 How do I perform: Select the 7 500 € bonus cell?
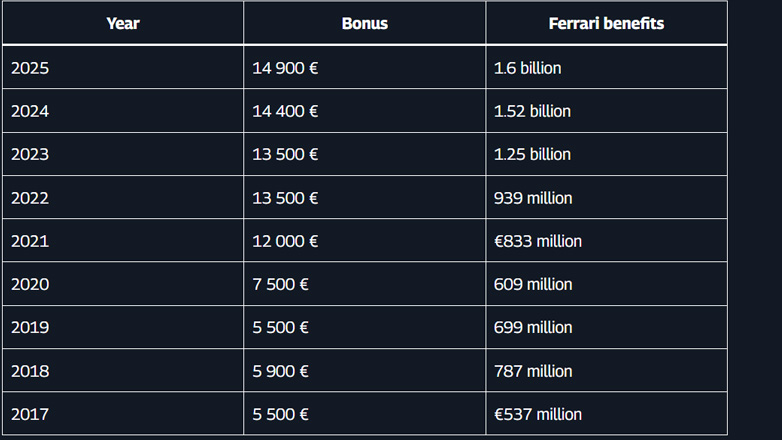point(280,284)
